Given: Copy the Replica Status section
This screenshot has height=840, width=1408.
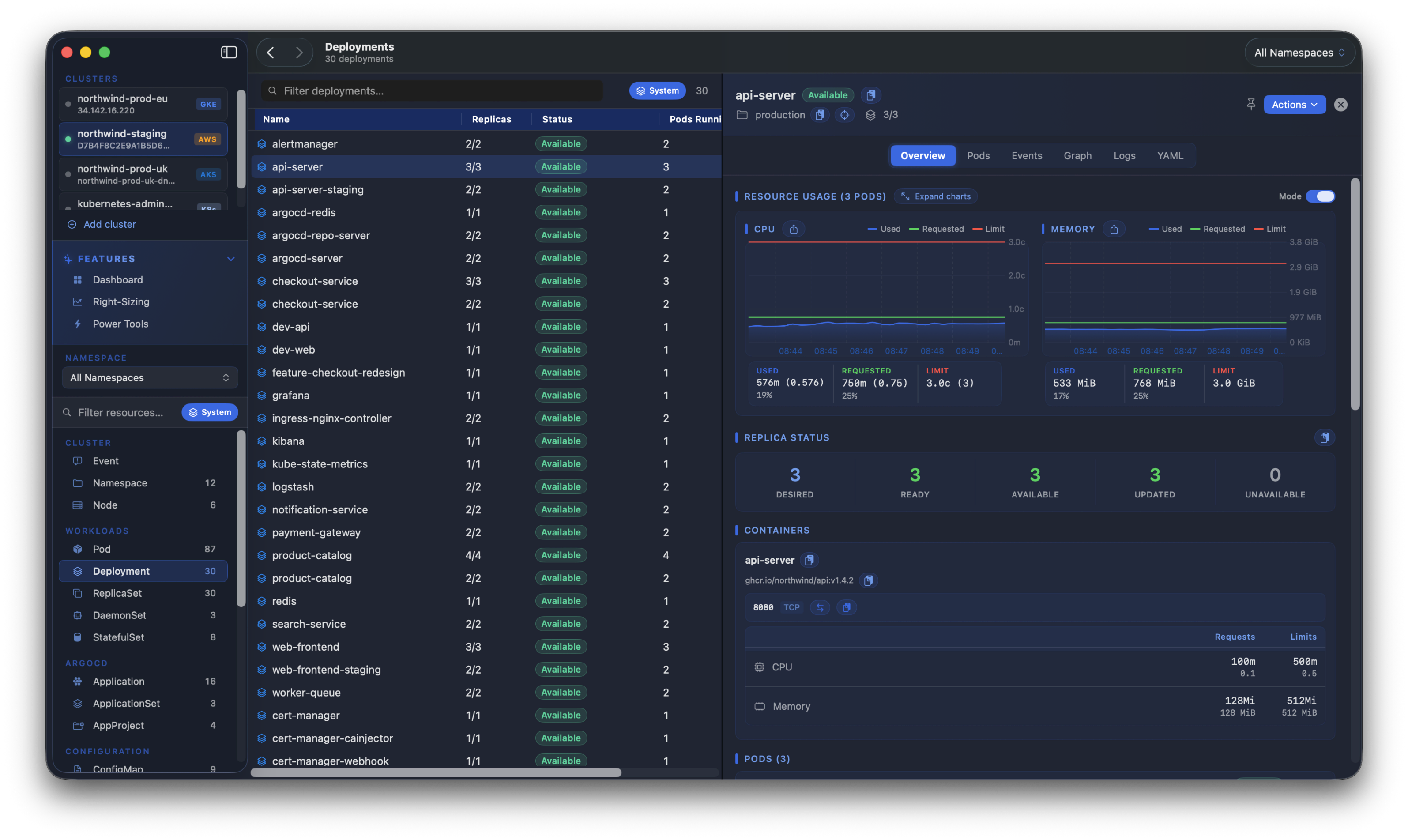Looking at the screenshot, I should tap(1324, 437).
